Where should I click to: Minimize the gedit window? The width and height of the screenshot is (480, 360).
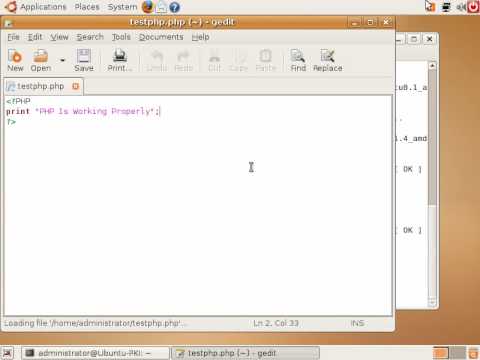coord(355,22)
